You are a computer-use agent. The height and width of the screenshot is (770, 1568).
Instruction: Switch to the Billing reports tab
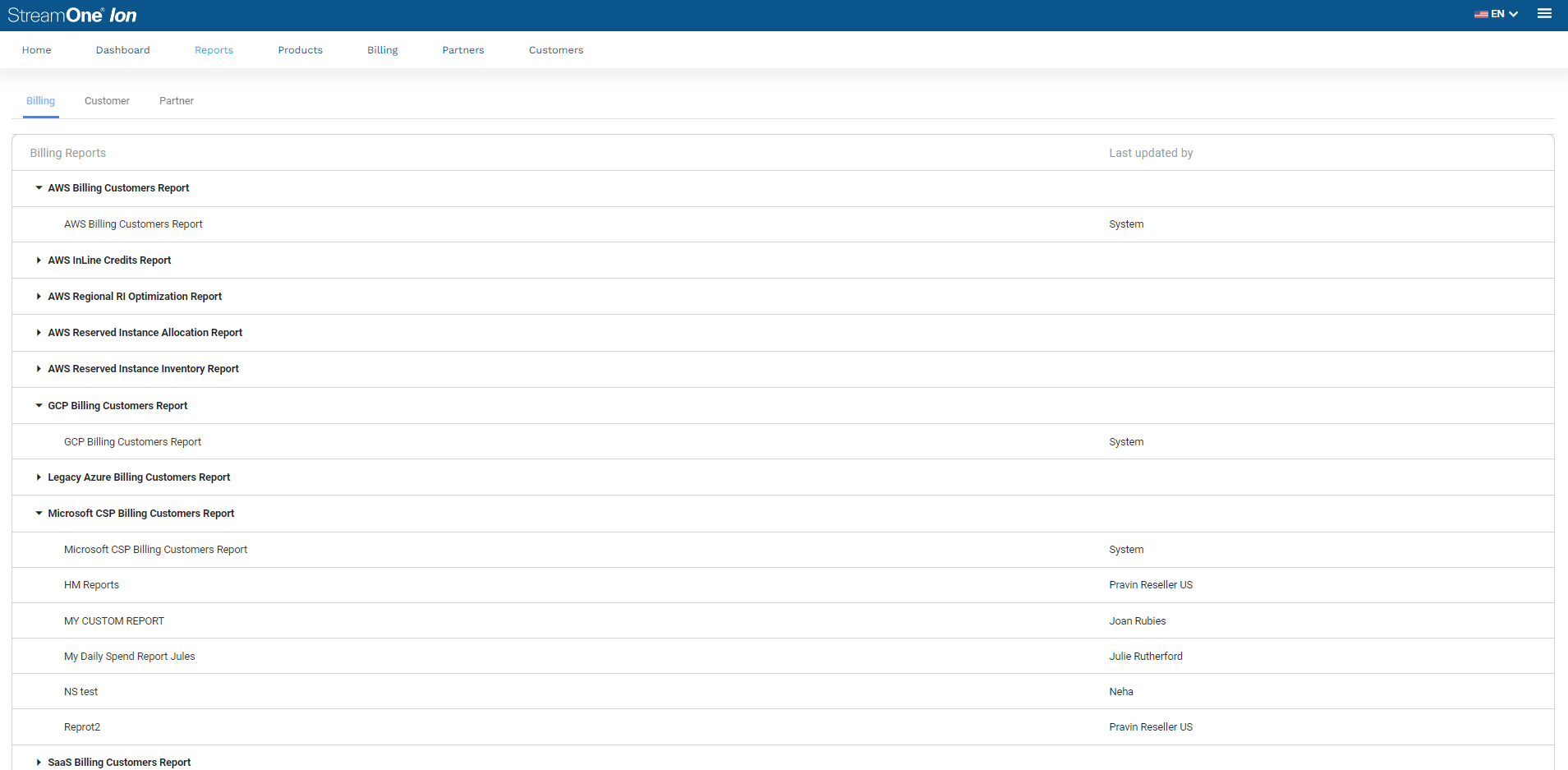pos(40,101)
